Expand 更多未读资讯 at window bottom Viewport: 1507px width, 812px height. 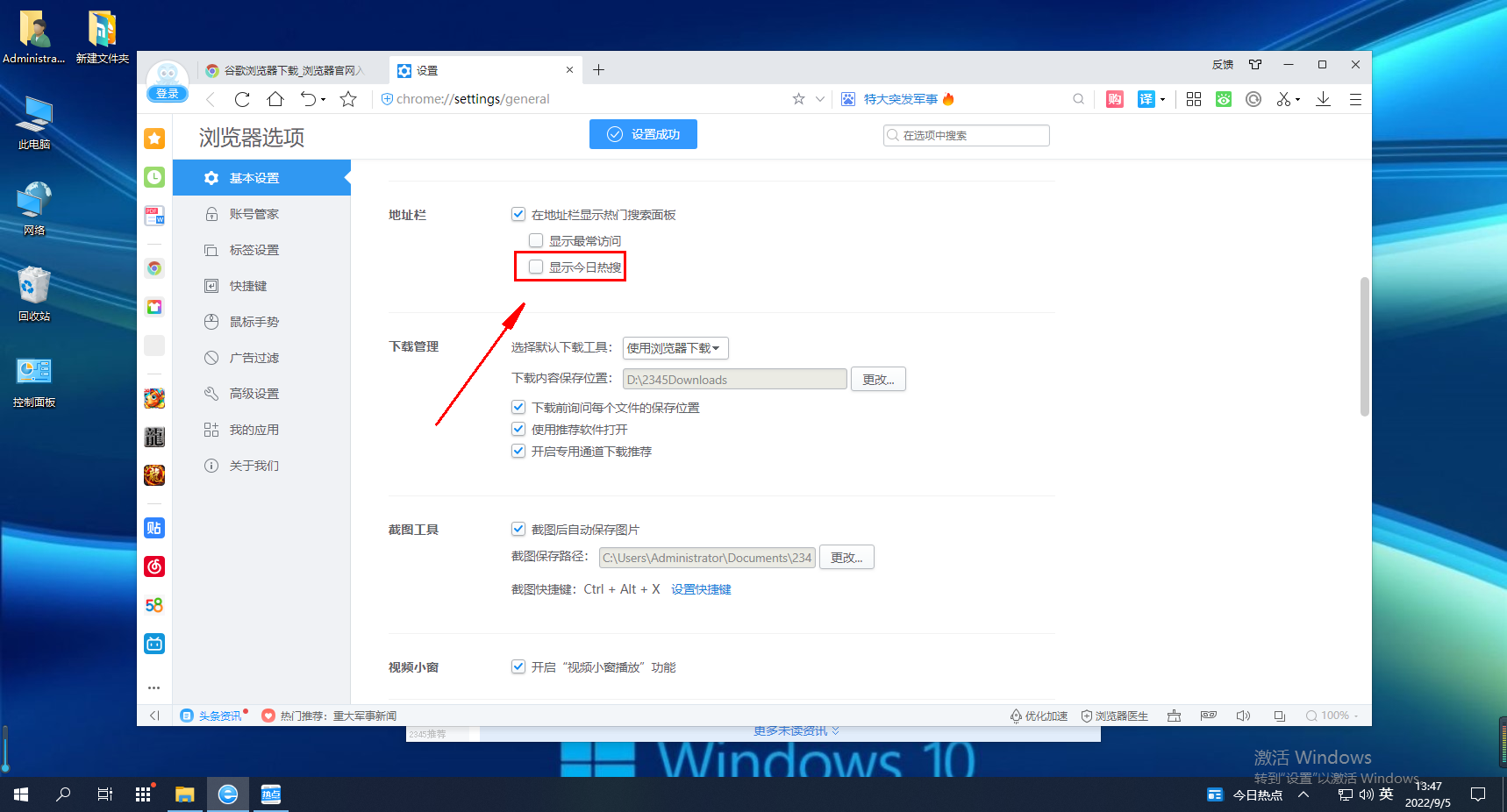(x=796, y=731)
